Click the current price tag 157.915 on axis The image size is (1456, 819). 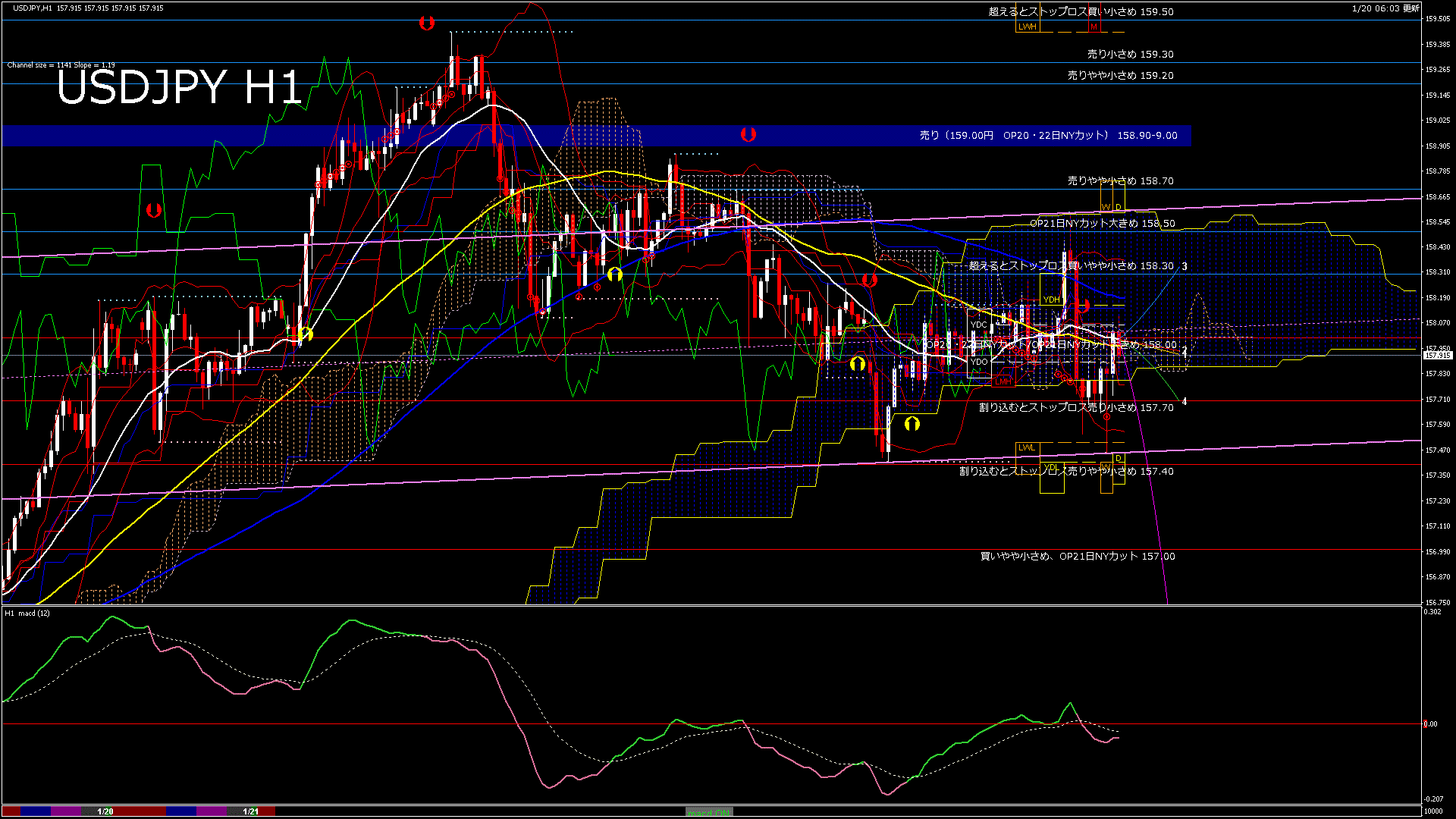(1437, 355)
